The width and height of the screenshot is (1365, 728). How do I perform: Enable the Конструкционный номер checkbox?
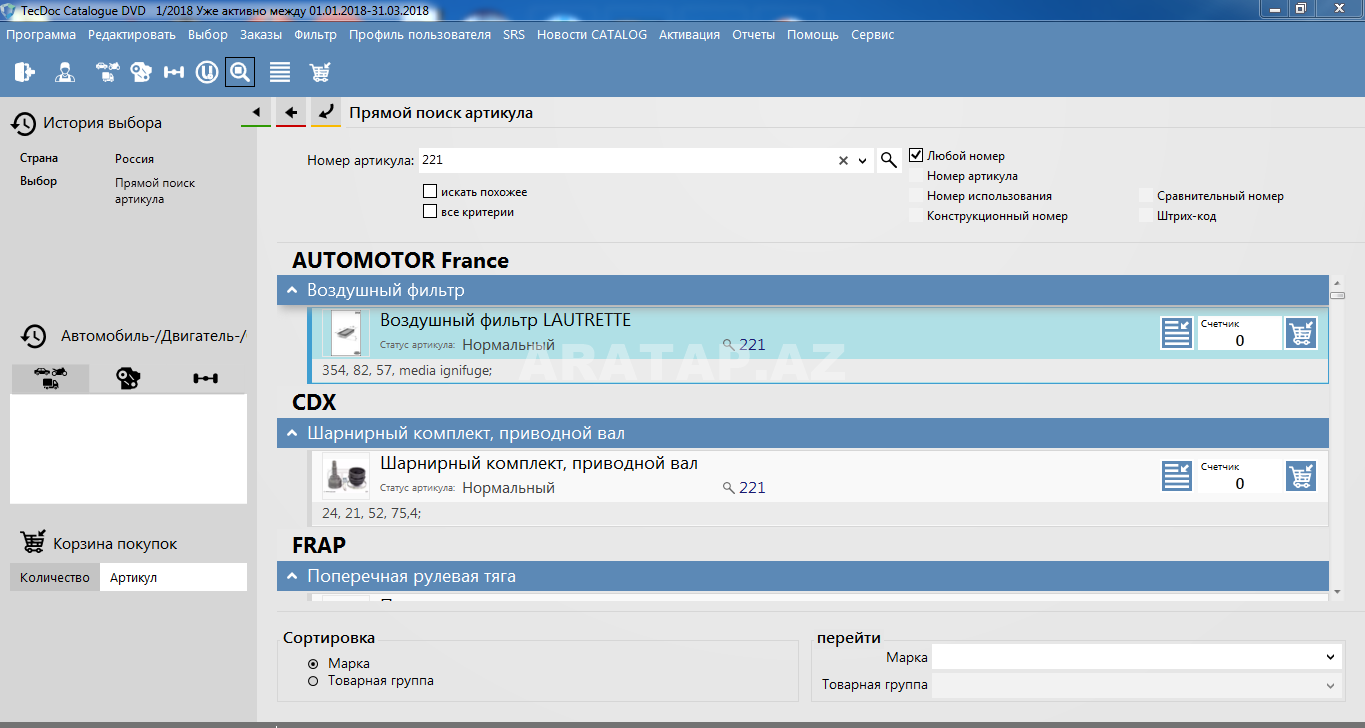[x=916, y=216]
